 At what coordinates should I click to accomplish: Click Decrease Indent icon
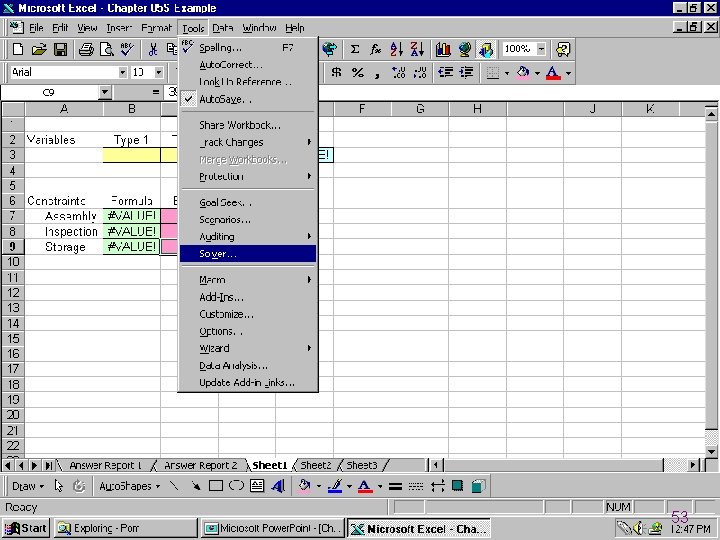(445, 73)
